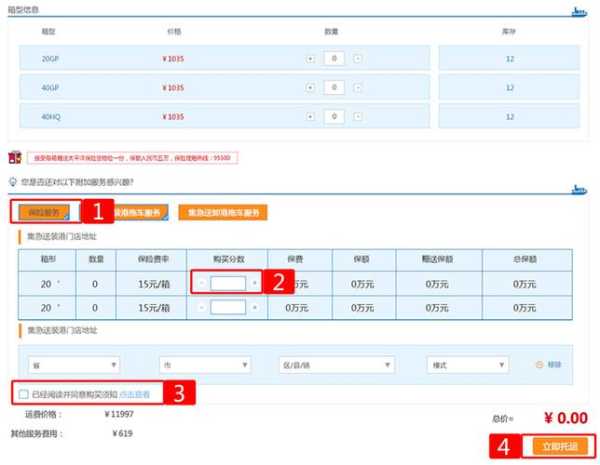Open the 模式 mode dropdown
The image size is (600, 465).
click(467, 365)
